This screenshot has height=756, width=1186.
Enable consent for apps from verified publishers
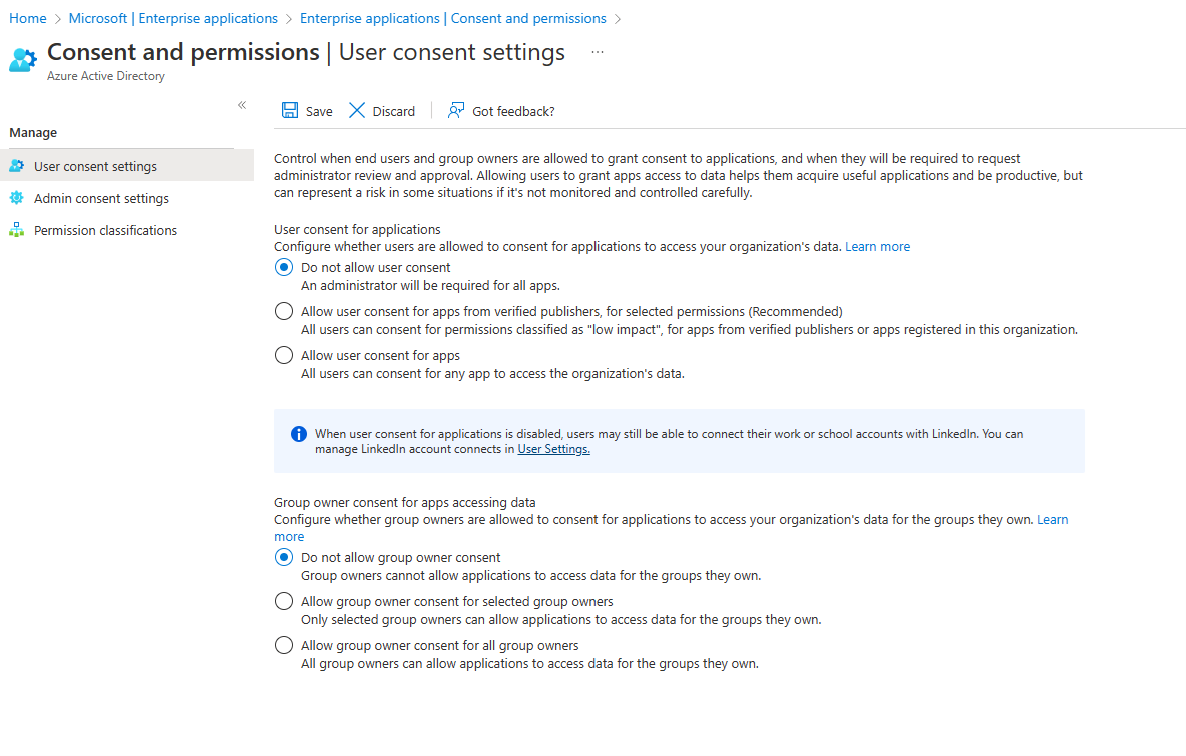283,311
